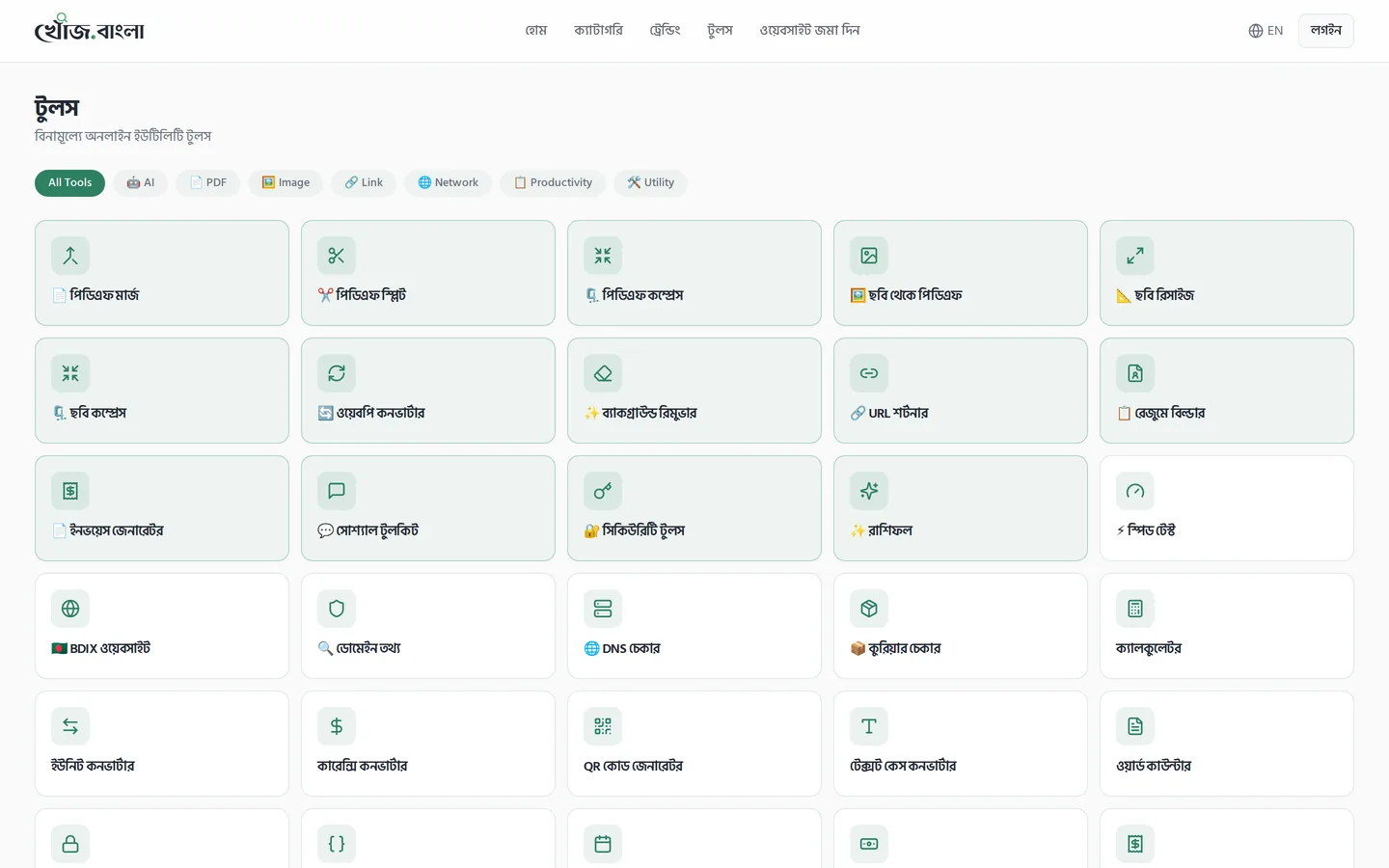Viewport: 1389px width, 868px height.
Task: Switch language with the EN globe button
Action: (1266, 31)
